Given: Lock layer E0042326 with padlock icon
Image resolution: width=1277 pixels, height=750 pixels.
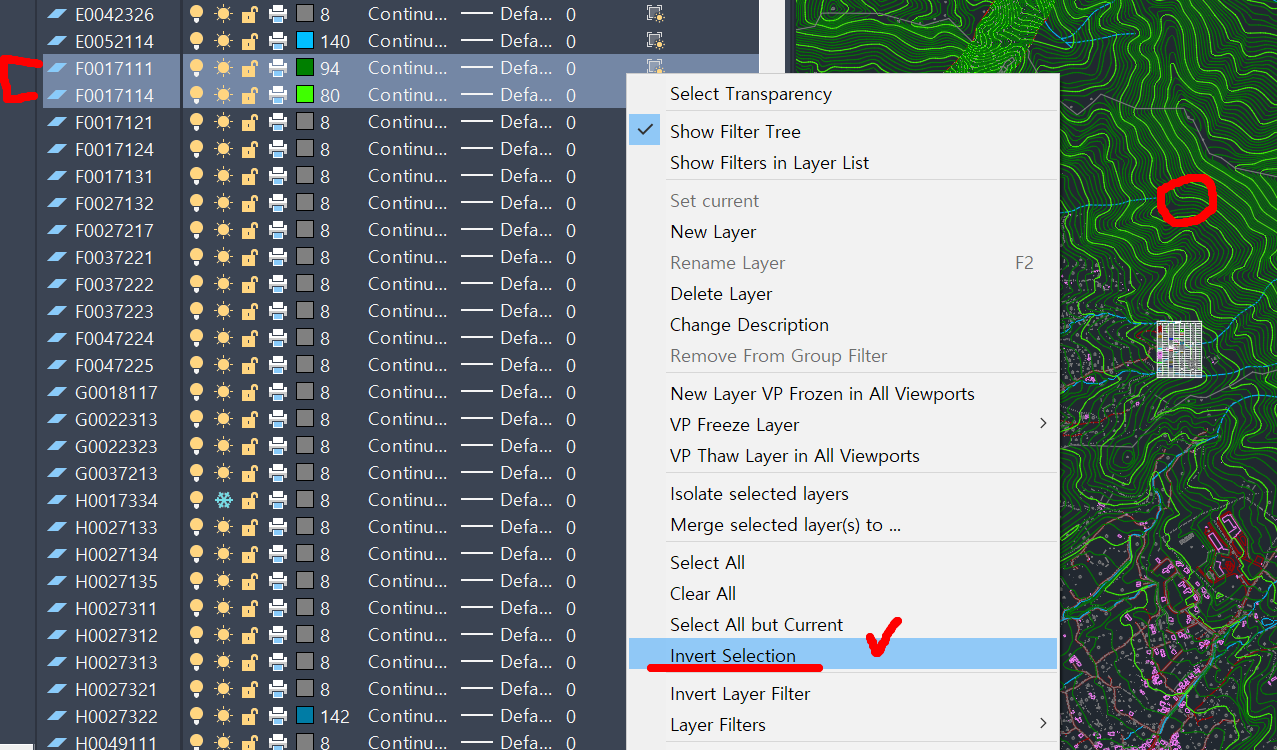Looking at the screenshot, I should pyautogui.click(x=250, y=14).
